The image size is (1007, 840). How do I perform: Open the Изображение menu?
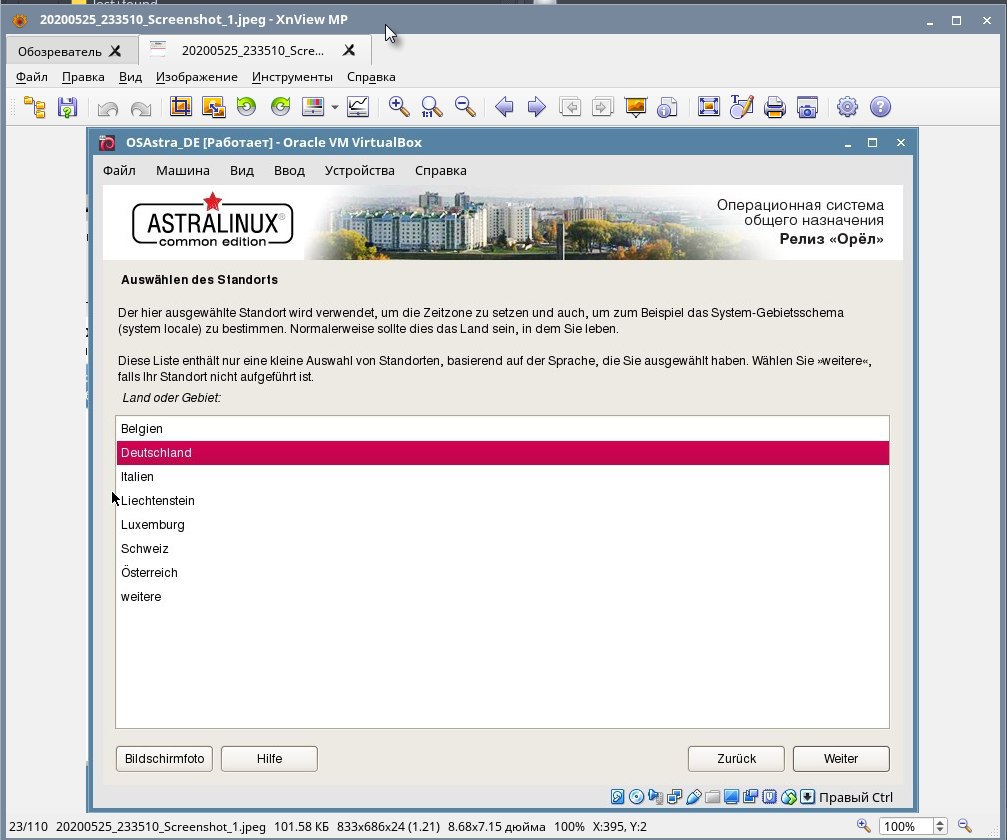click(x=197, y=77)
